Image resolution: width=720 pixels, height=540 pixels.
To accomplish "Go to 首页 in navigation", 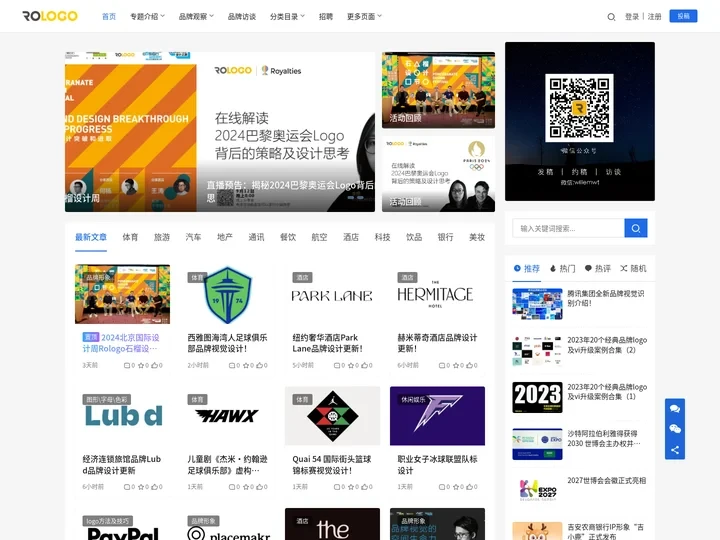I will [109, 17].
